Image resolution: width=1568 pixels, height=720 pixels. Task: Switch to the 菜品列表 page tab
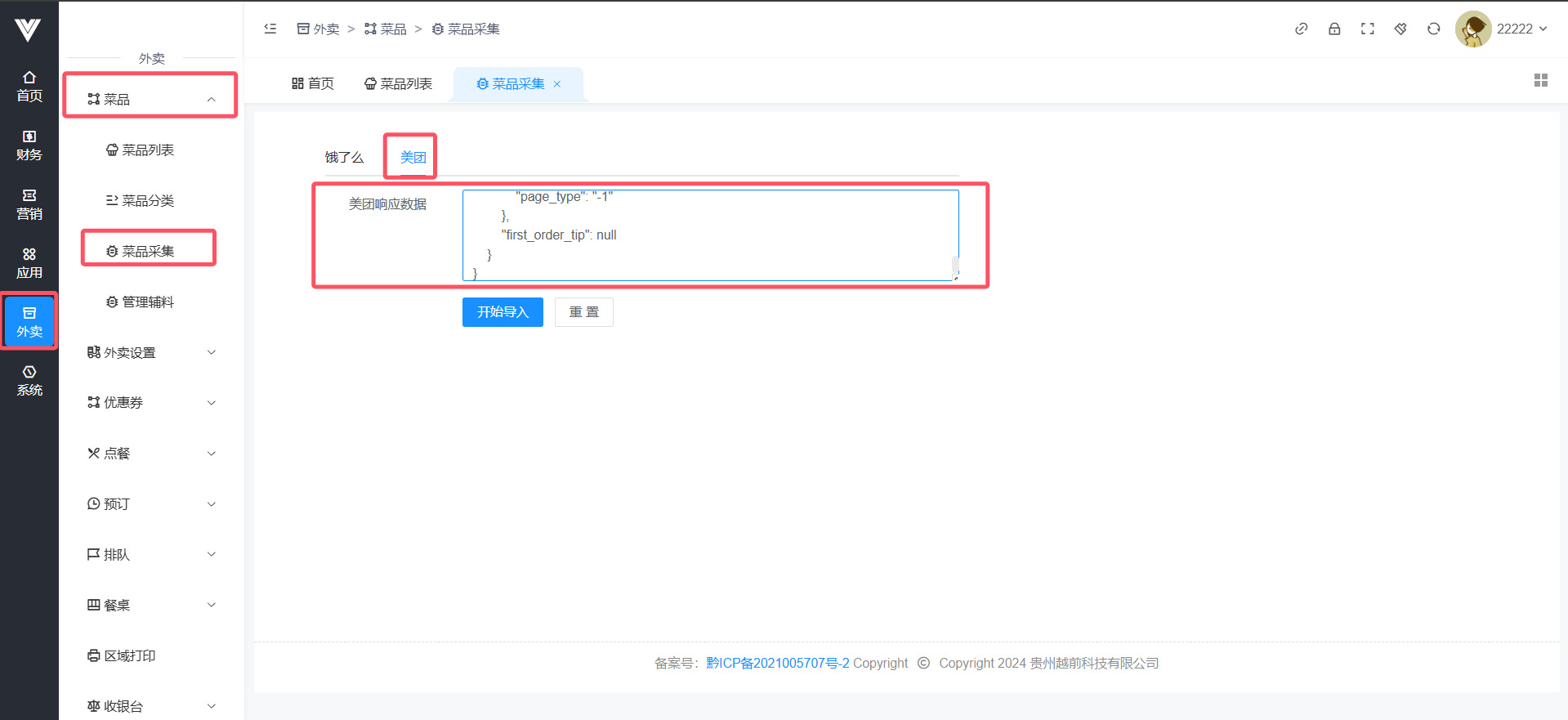tap(398, 83)
